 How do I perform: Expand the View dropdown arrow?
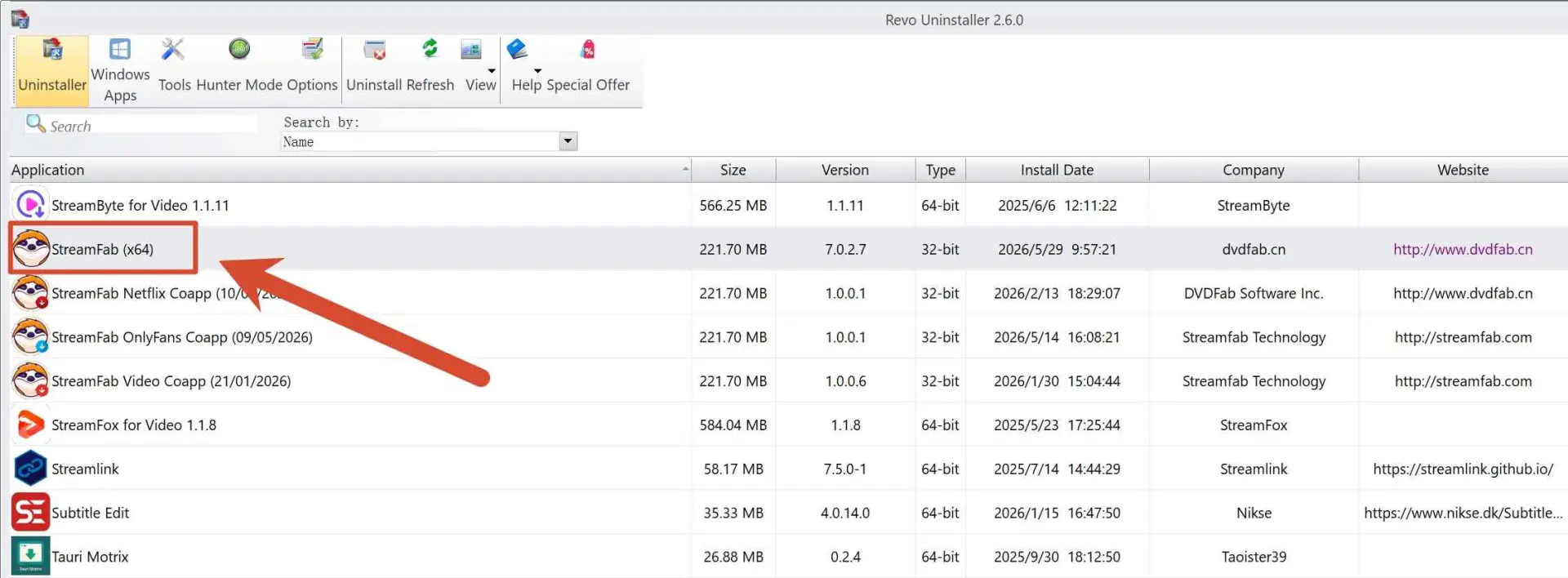click(492, 71)
